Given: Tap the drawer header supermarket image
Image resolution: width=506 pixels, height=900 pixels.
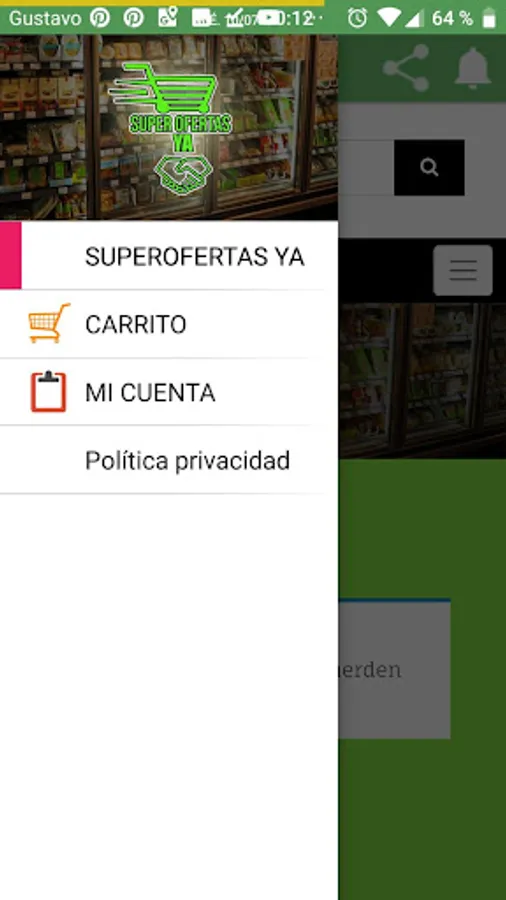Looking at the screenshot, I should click(x=169, y=127).
